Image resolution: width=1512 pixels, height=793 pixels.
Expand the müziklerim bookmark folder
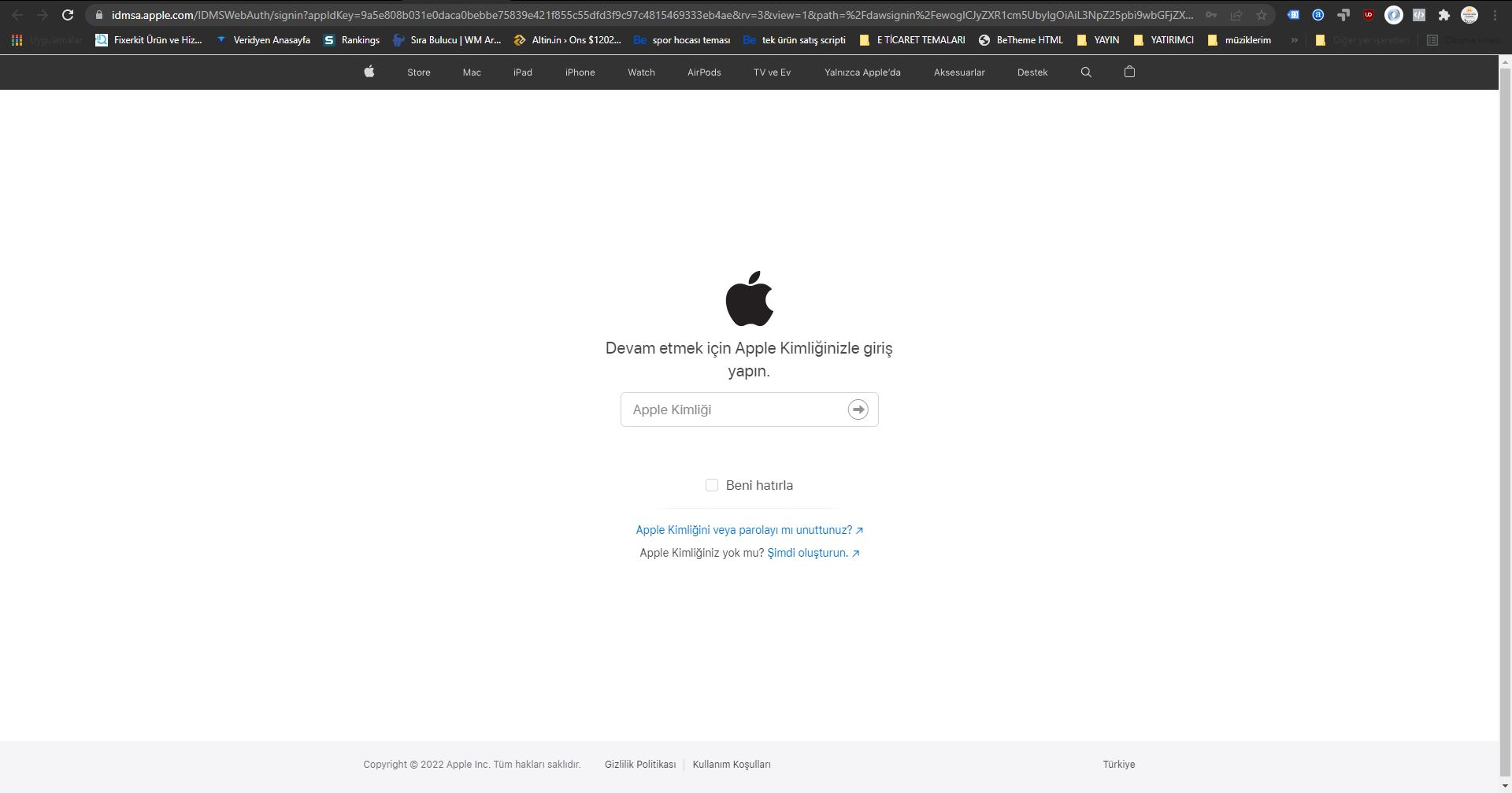coord(1239,40)
